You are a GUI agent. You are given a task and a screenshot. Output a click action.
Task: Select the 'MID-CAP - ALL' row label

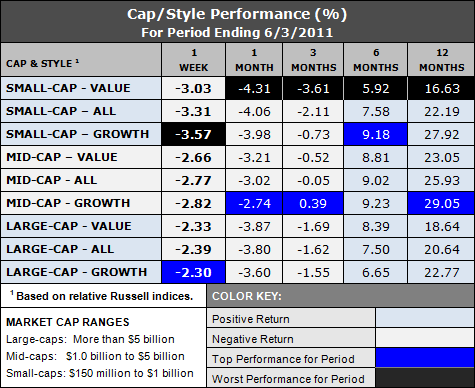pos(52,180)
